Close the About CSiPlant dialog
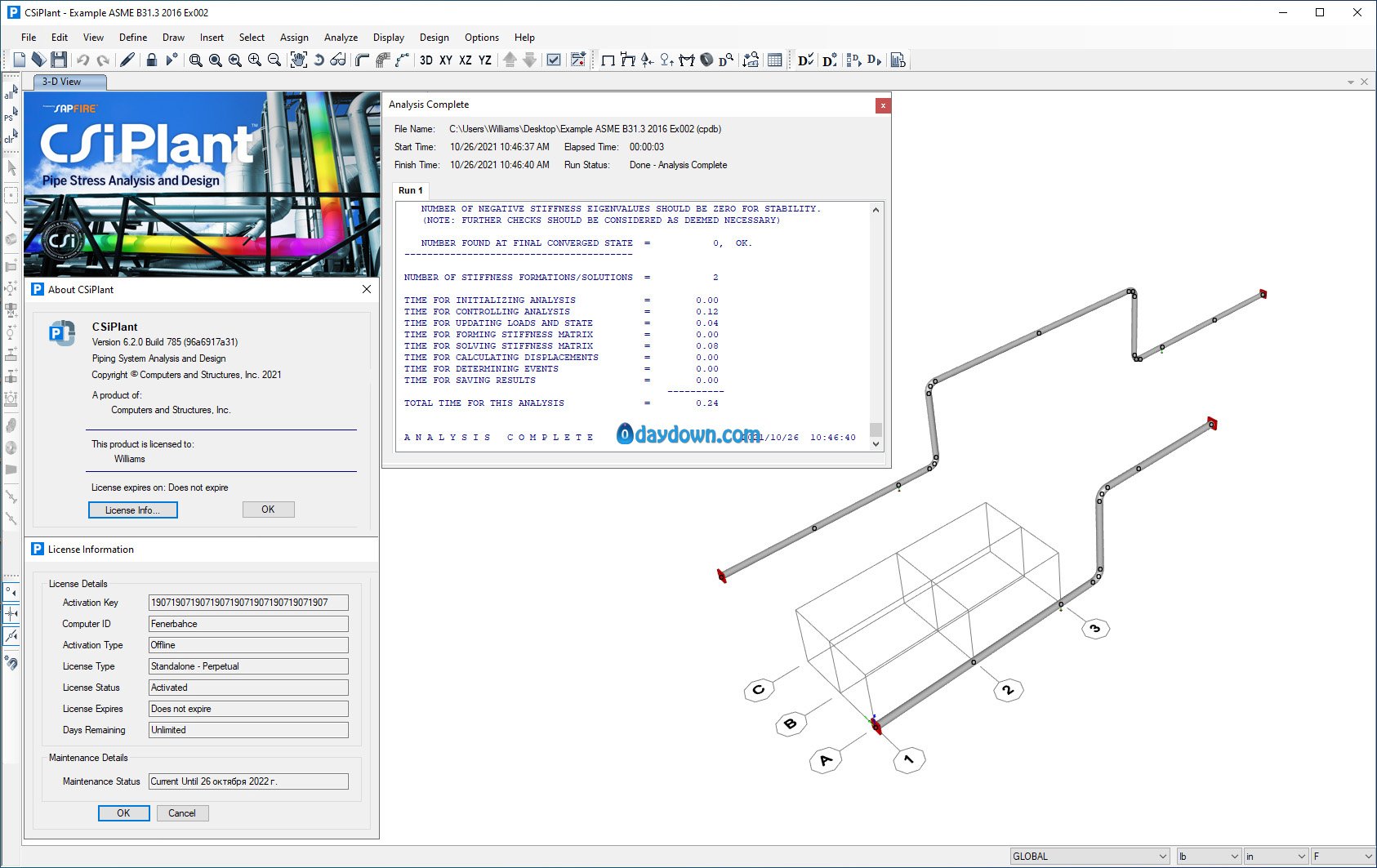The width and height of the screenshot is (1377, 868). tap(367, 289)
